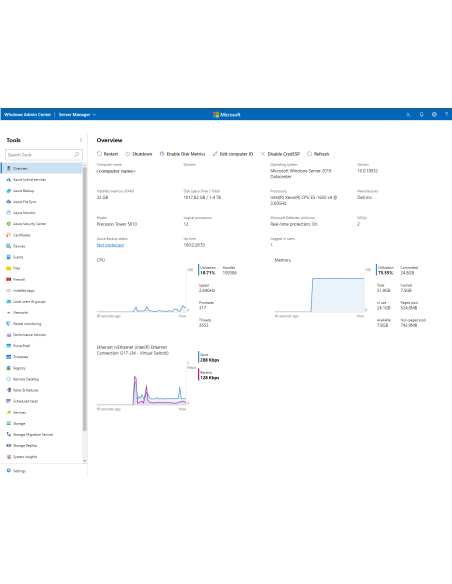
Task: Collapse the Tools panel chevron
Action: click(x=81, y=140)
